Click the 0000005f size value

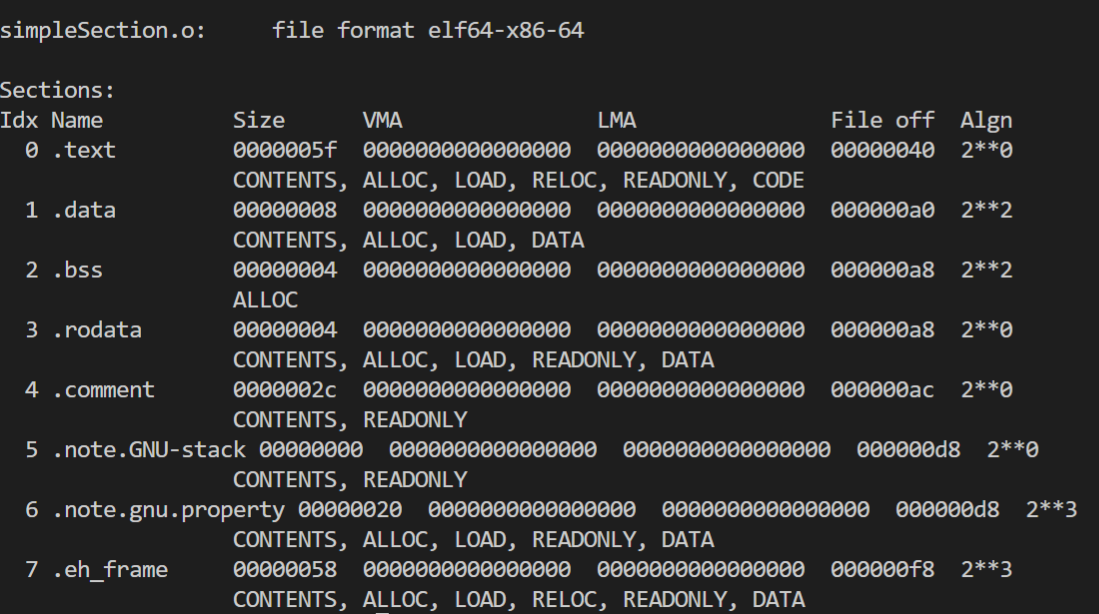(285, 151)
